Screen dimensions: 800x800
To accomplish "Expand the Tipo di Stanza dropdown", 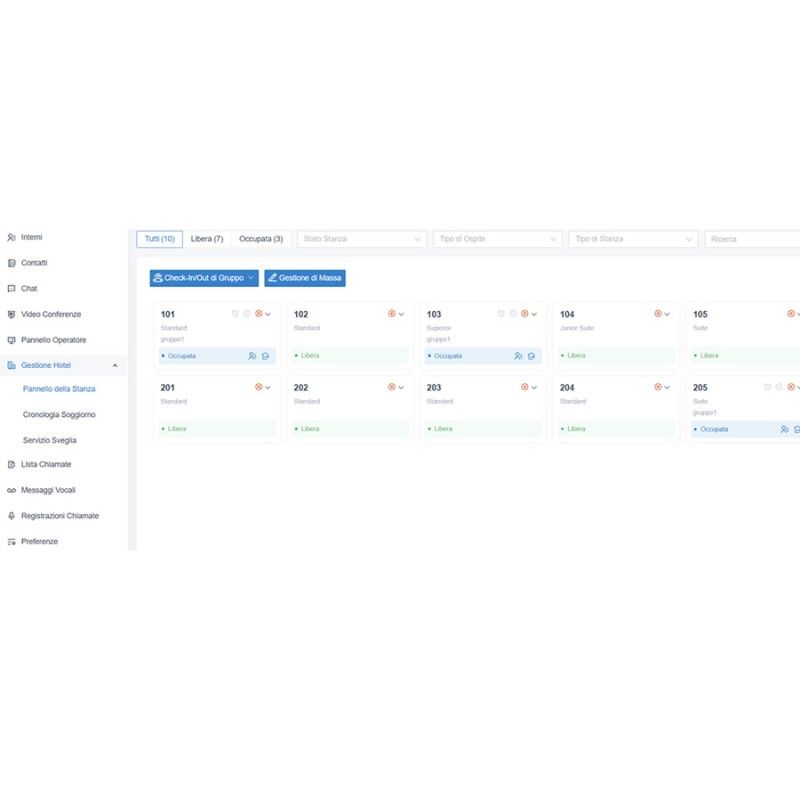I will point(633,239).
